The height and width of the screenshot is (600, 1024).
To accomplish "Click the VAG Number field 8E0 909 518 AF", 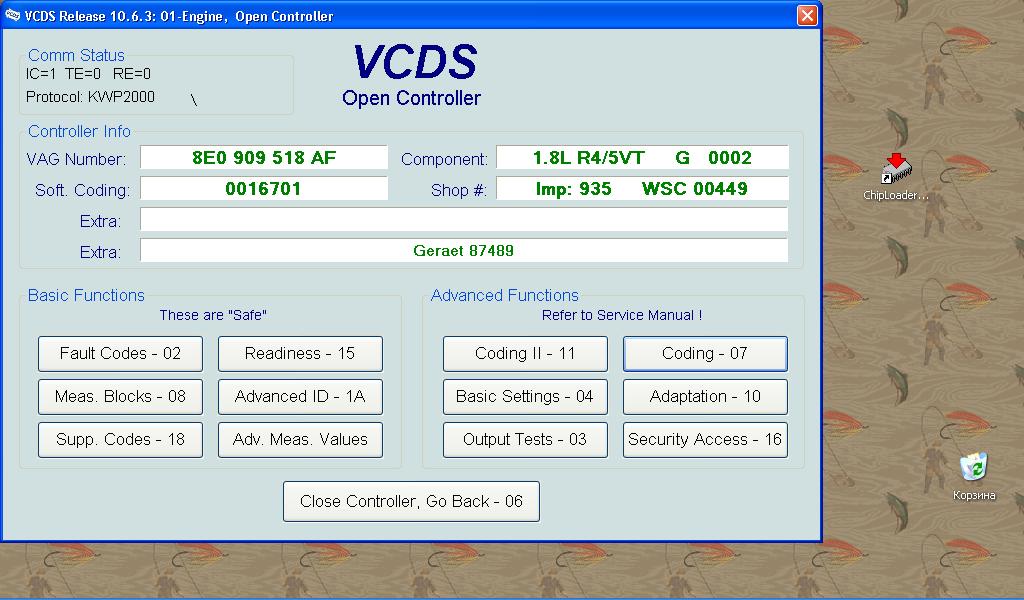I will [264, 157].
